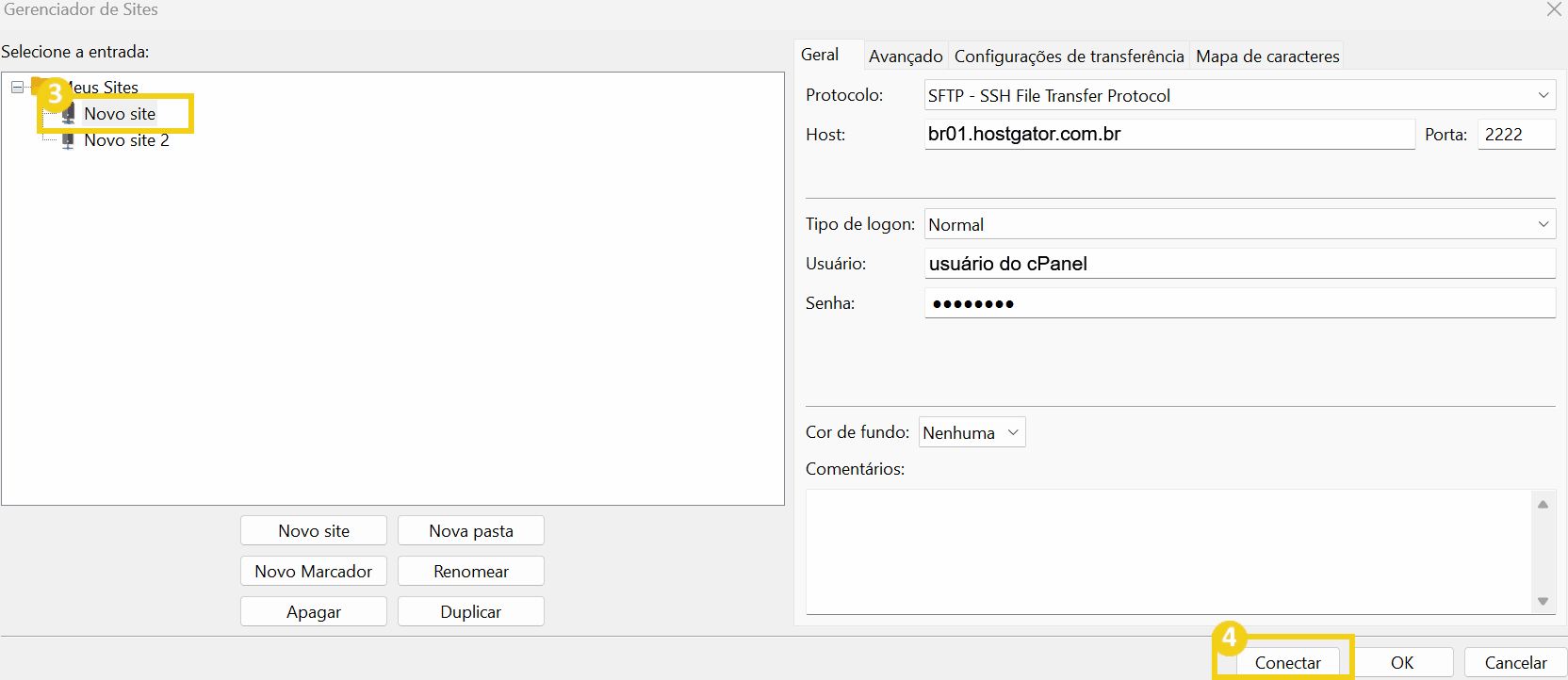
Task: Open the Mapa de caracteres tab
Action: pos(1267,57)
